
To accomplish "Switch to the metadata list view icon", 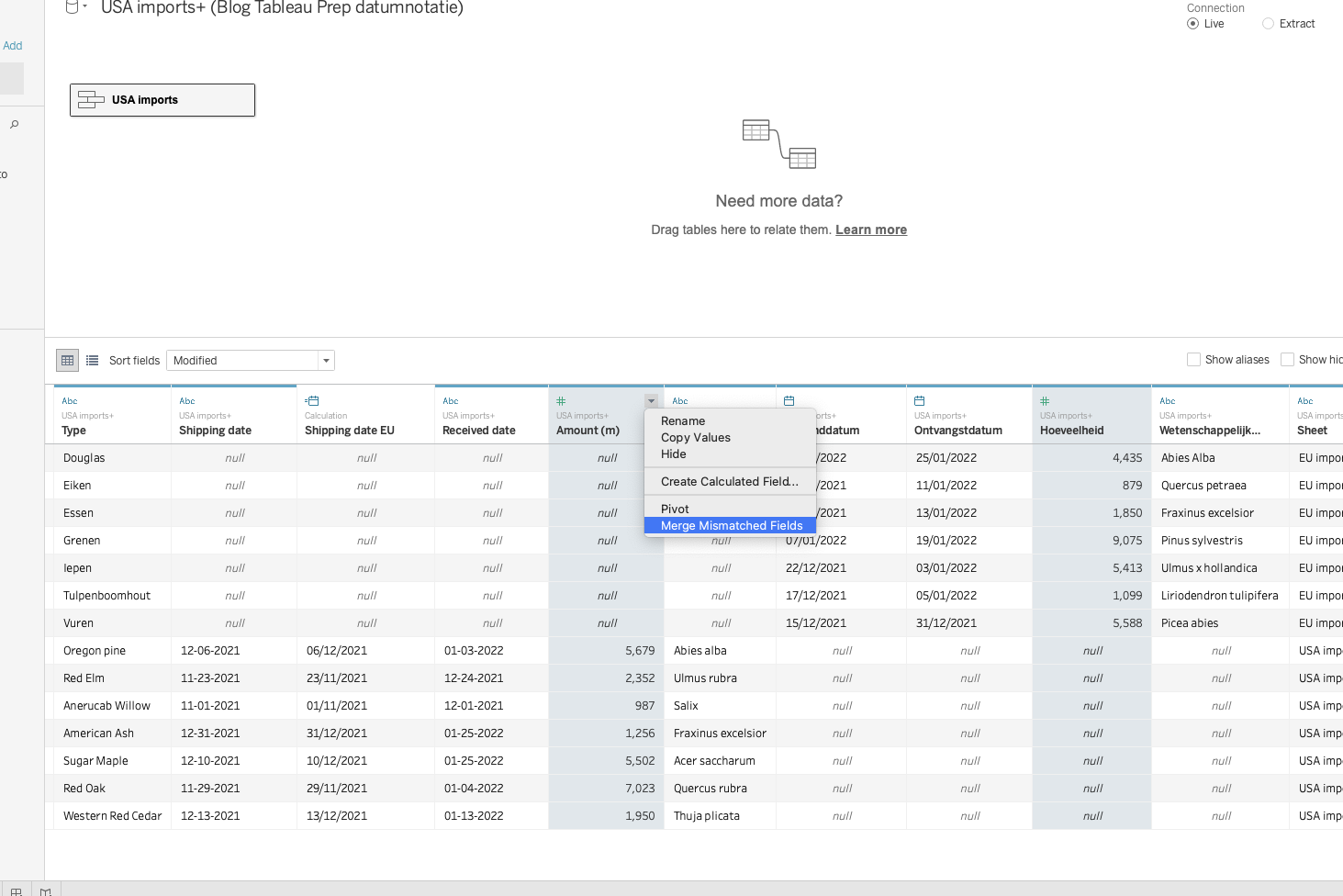I will tap(93, 361).
